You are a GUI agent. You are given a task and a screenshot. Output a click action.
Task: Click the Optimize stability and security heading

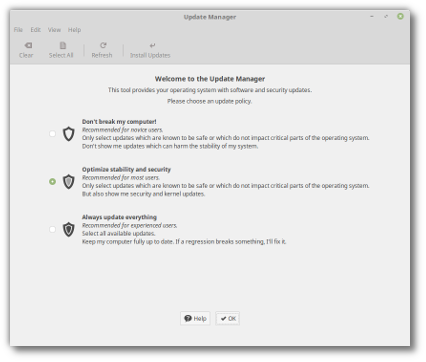pyautogui.click(x=126, y=169)
